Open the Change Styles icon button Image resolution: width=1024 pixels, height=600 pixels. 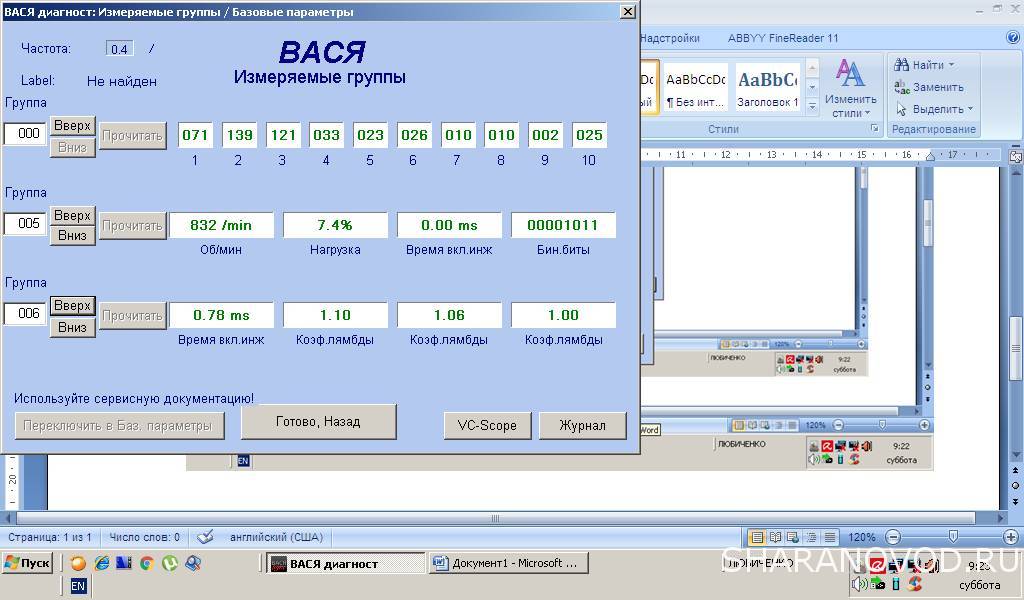pos(850,84)
